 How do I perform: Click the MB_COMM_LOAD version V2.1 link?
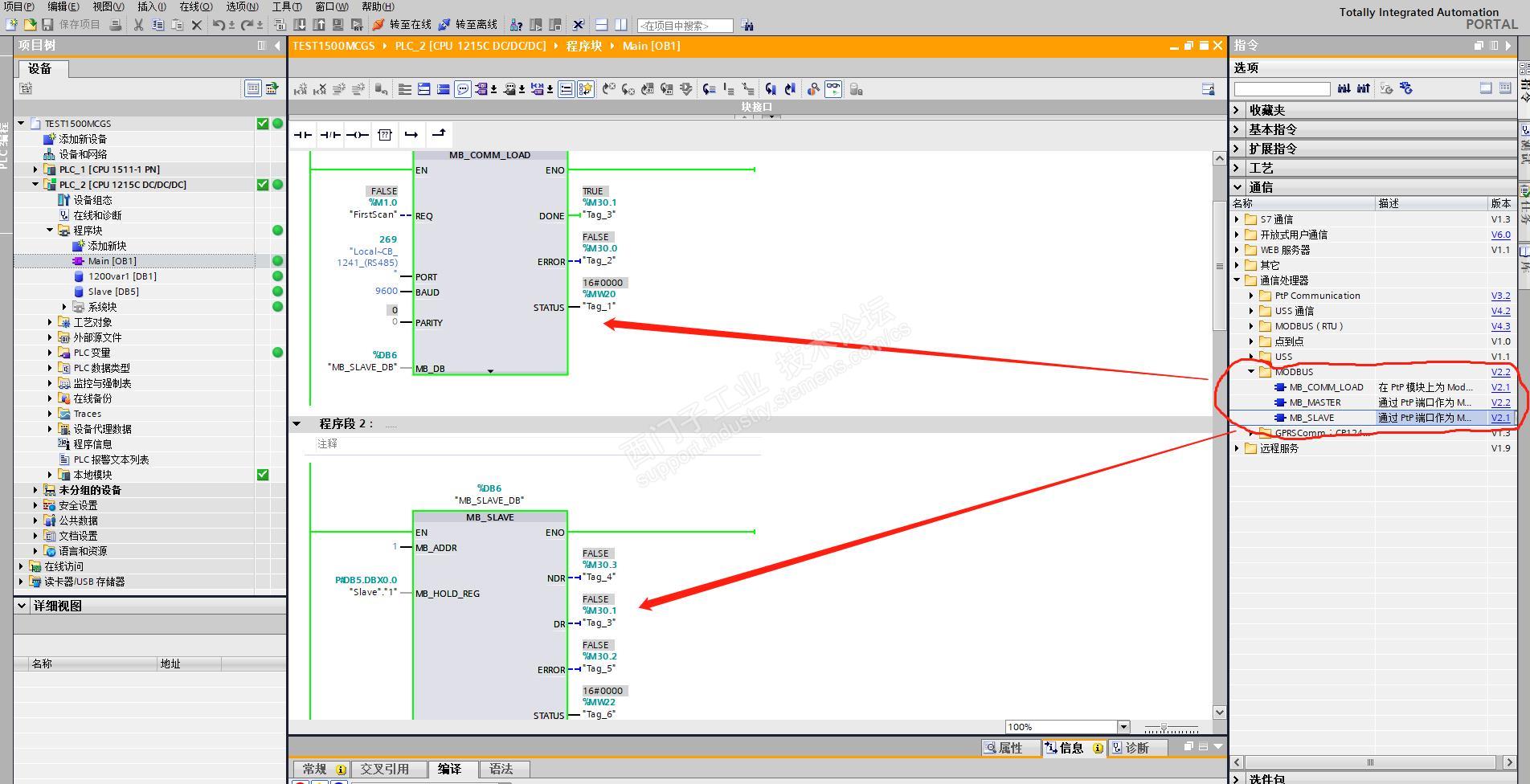pyautogui.click(x=1500, y=387)
